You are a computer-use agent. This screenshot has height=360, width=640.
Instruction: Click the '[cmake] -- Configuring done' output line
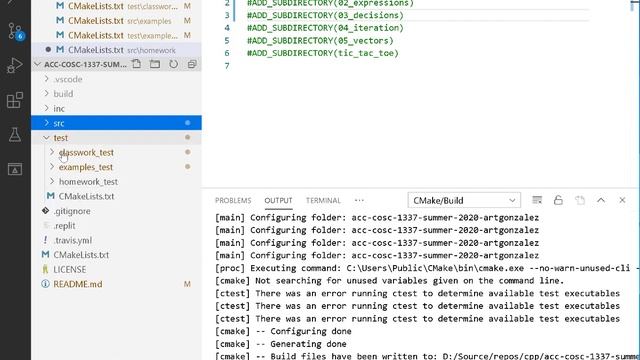coord(283,331)
